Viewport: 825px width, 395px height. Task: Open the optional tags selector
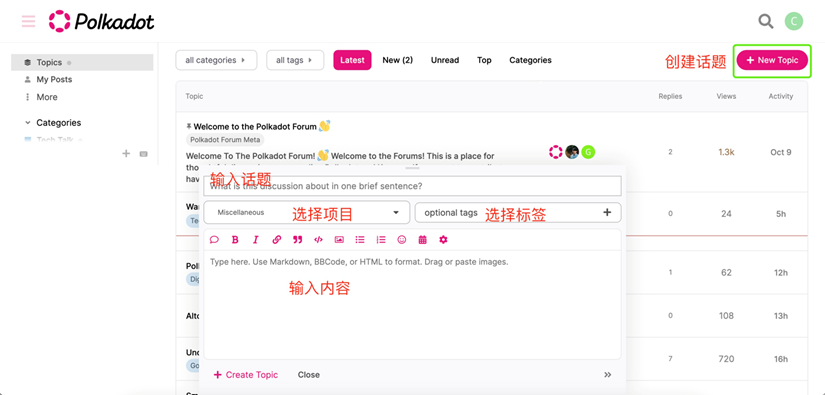click(518, 212)
